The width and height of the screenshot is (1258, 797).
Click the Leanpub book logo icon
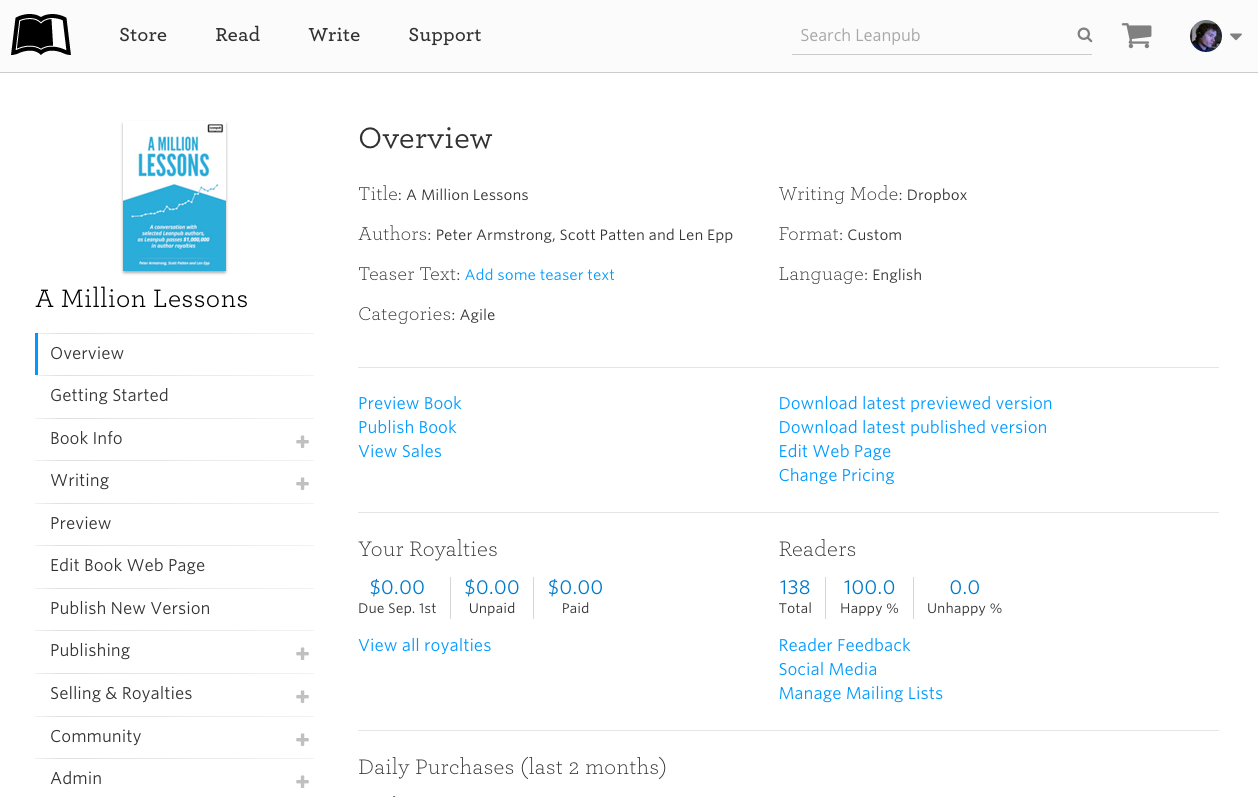[x=41, y=35]
